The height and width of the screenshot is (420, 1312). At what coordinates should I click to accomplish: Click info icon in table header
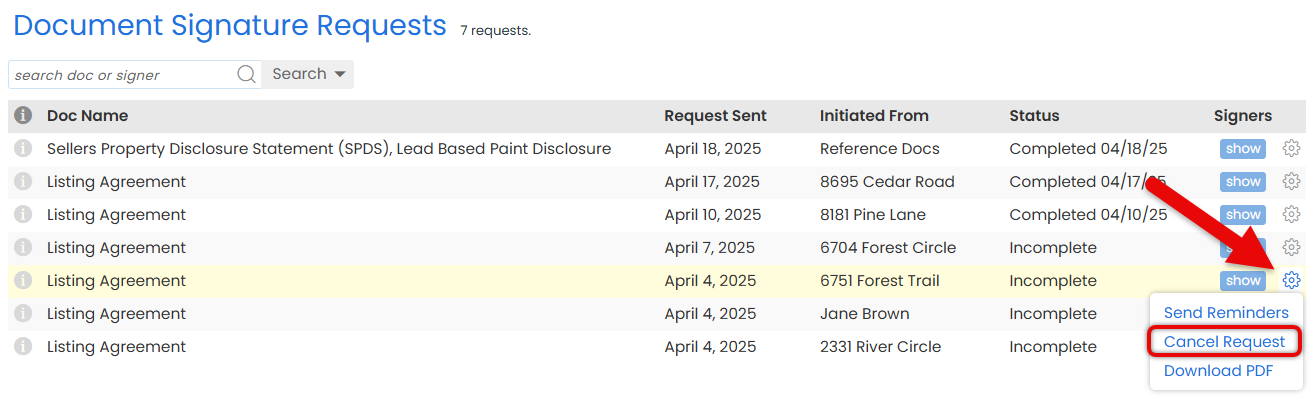(23, 116)
